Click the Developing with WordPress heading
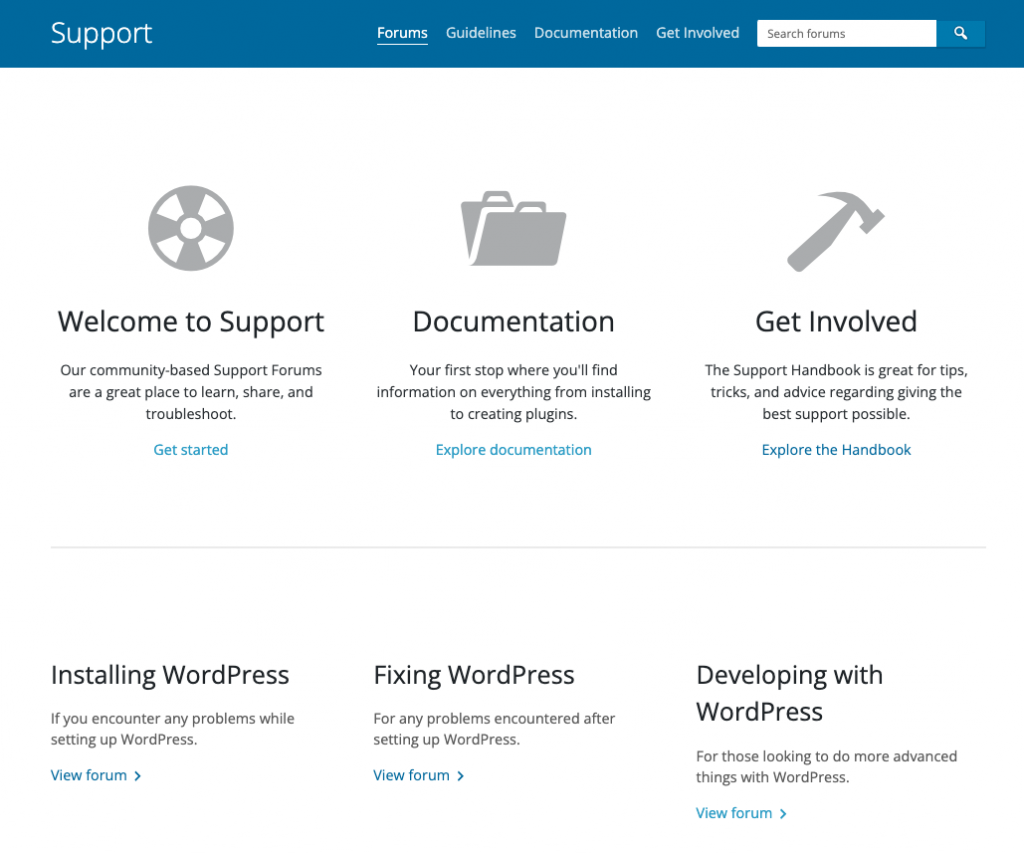The width and height of the screenshot is (1024, 854). (x=790, y=693)
